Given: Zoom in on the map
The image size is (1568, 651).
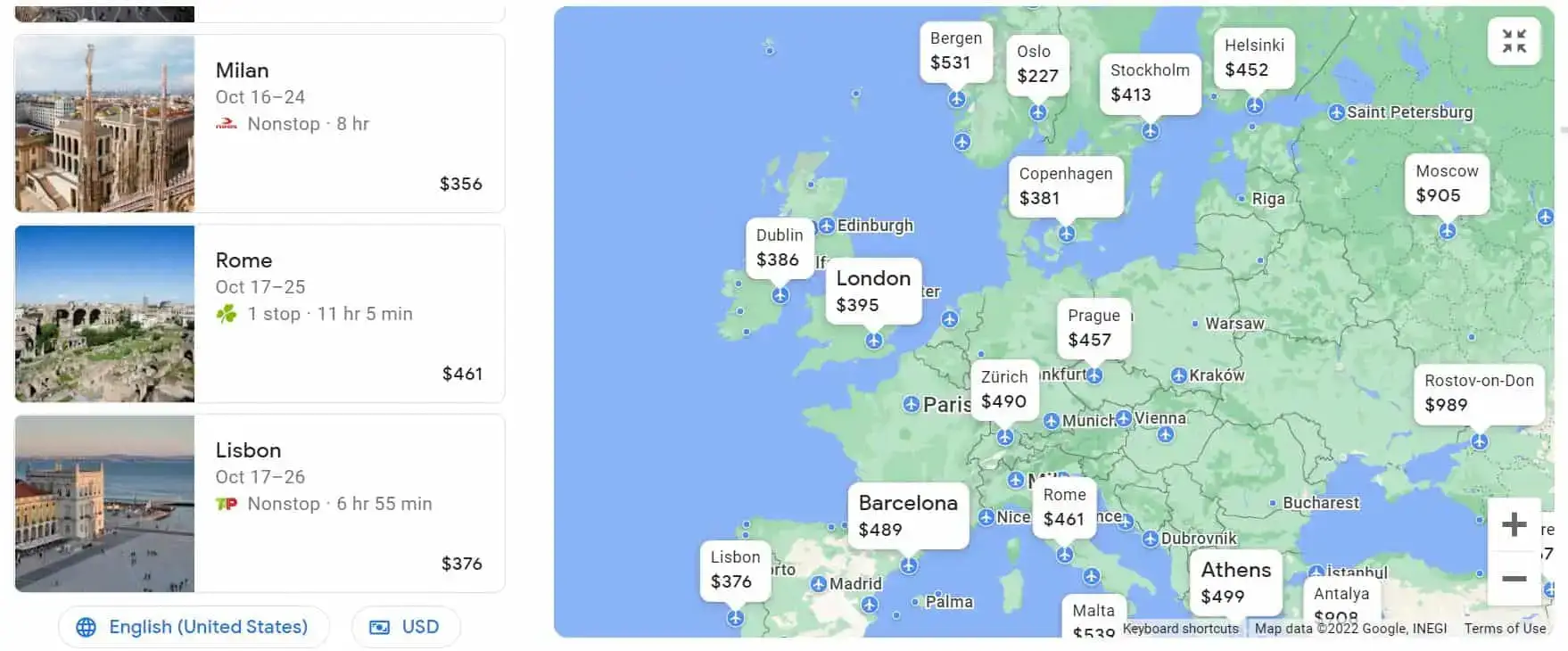Looking at the screenshot, I should (1514, 524).
